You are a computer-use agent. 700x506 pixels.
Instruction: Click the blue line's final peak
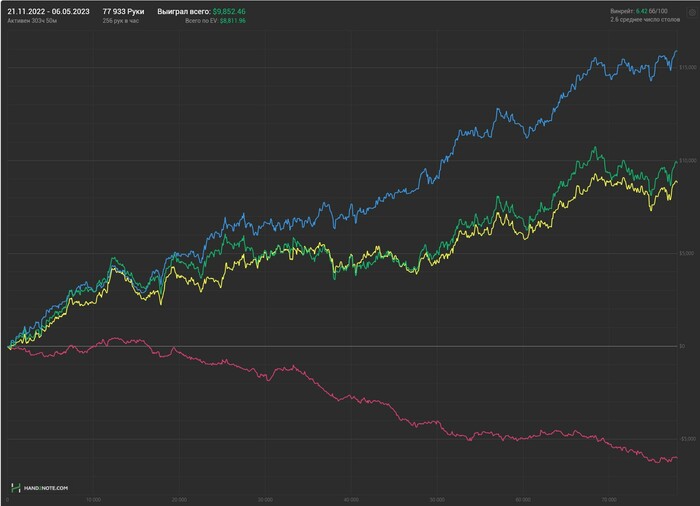(677, 51)
